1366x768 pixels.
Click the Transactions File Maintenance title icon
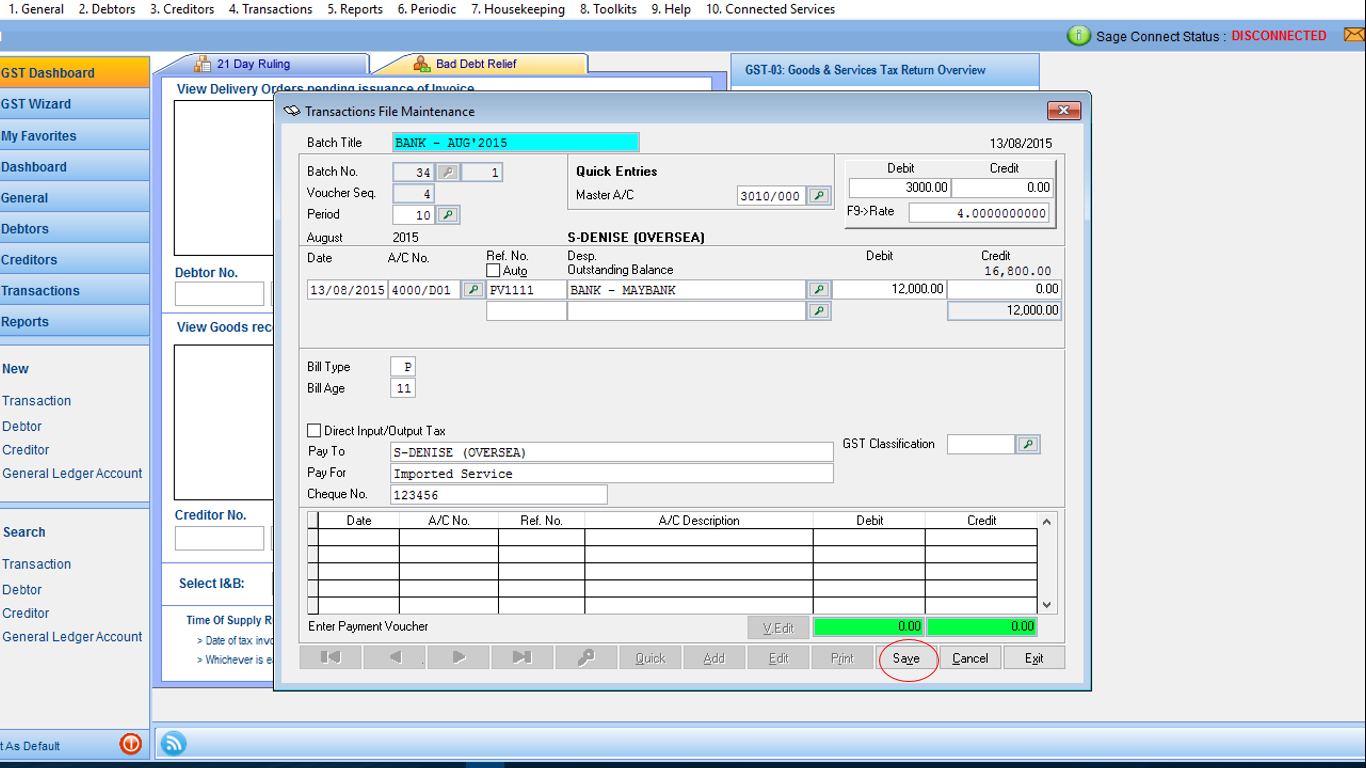point(292,111)
